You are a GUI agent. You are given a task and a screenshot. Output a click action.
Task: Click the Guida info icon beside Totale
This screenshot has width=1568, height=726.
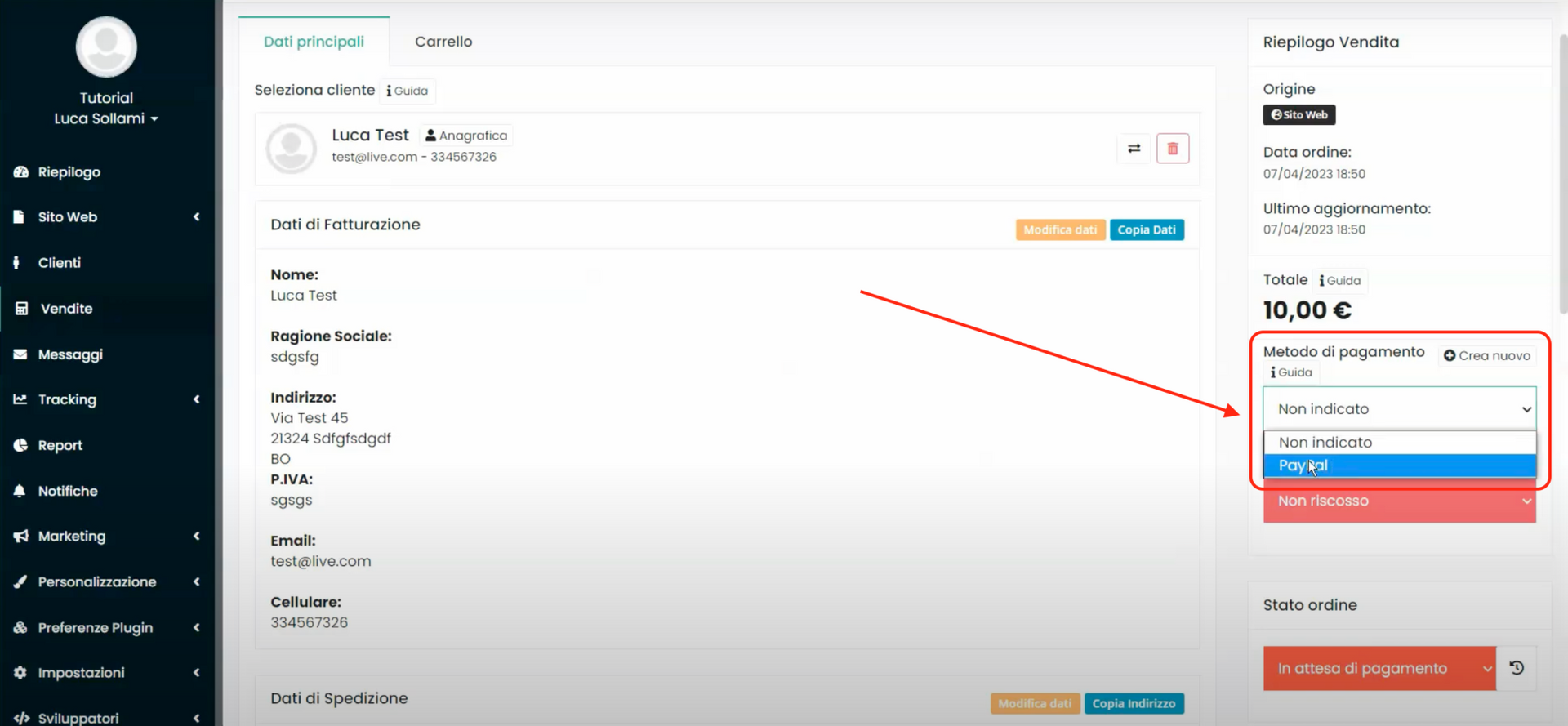(x=1340, y=281)
